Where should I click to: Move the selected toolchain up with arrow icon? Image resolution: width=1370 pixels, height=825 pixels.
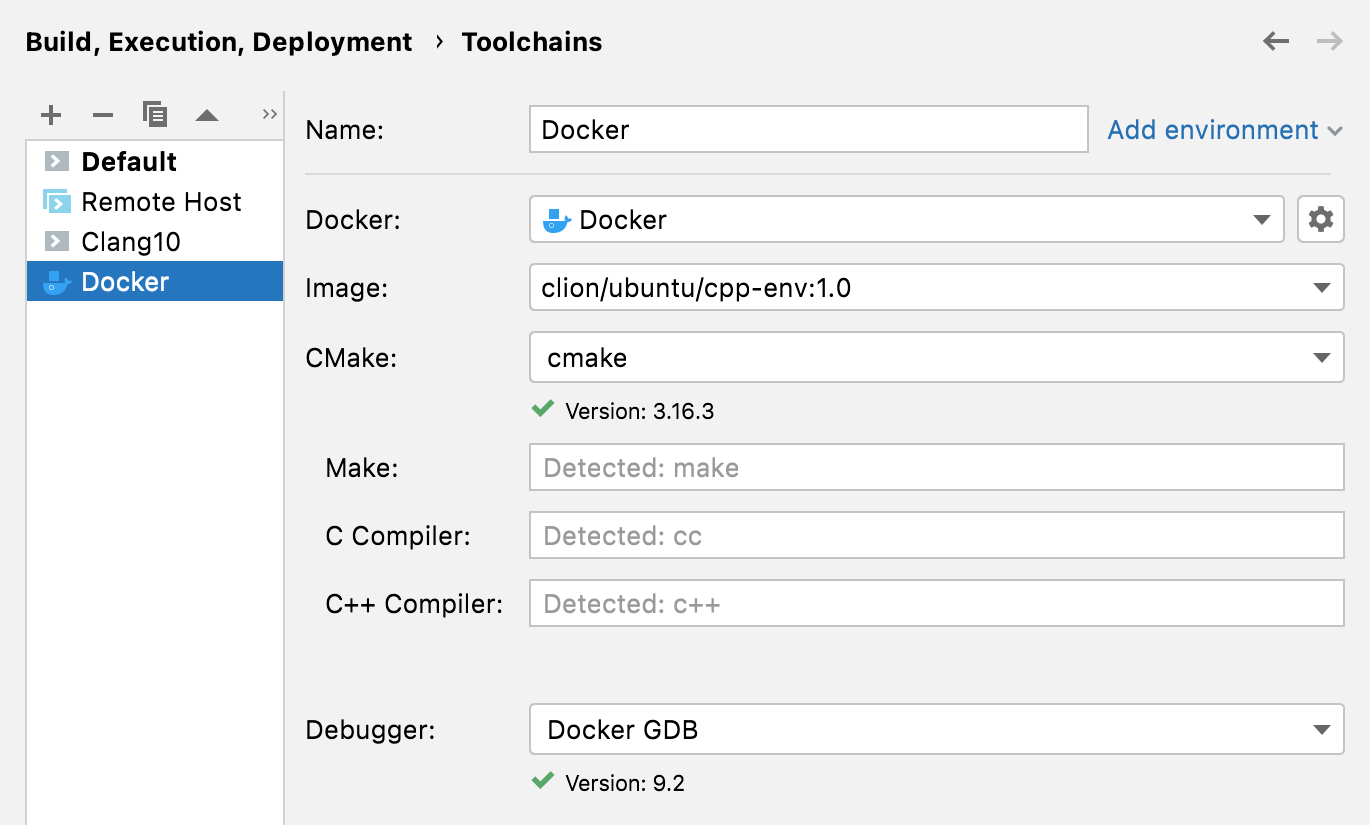pos(207,114)
